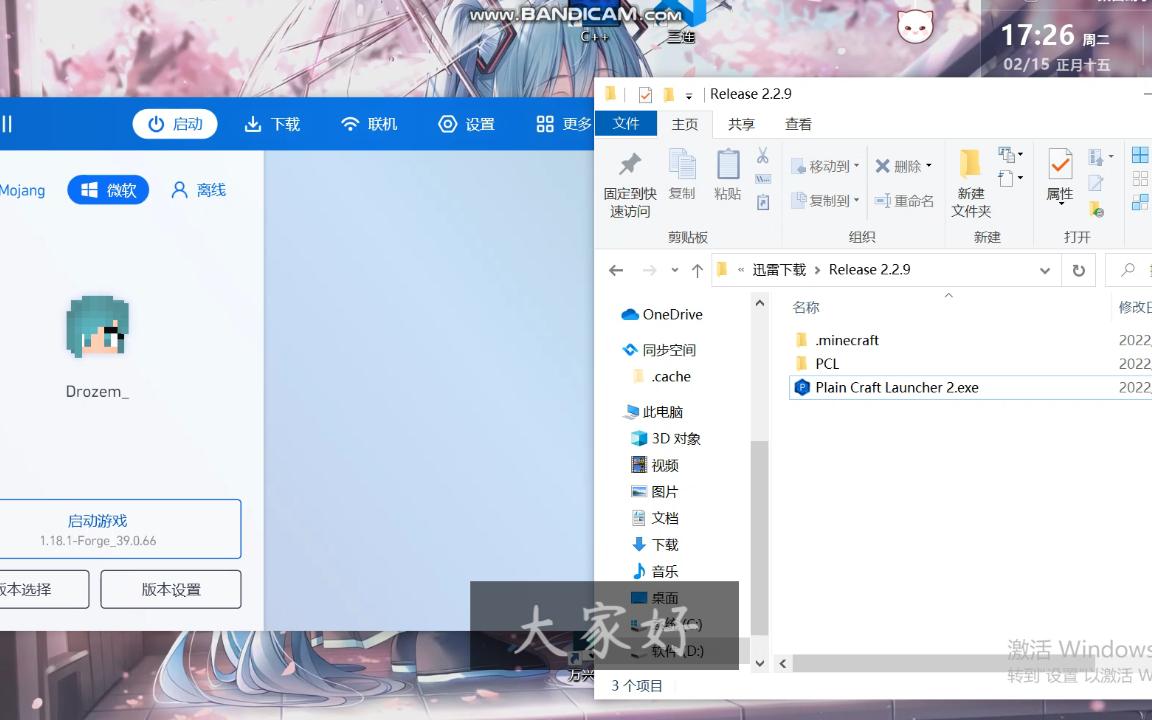Click the 新建文件夹 new folder icon

(x=970, y=164)
